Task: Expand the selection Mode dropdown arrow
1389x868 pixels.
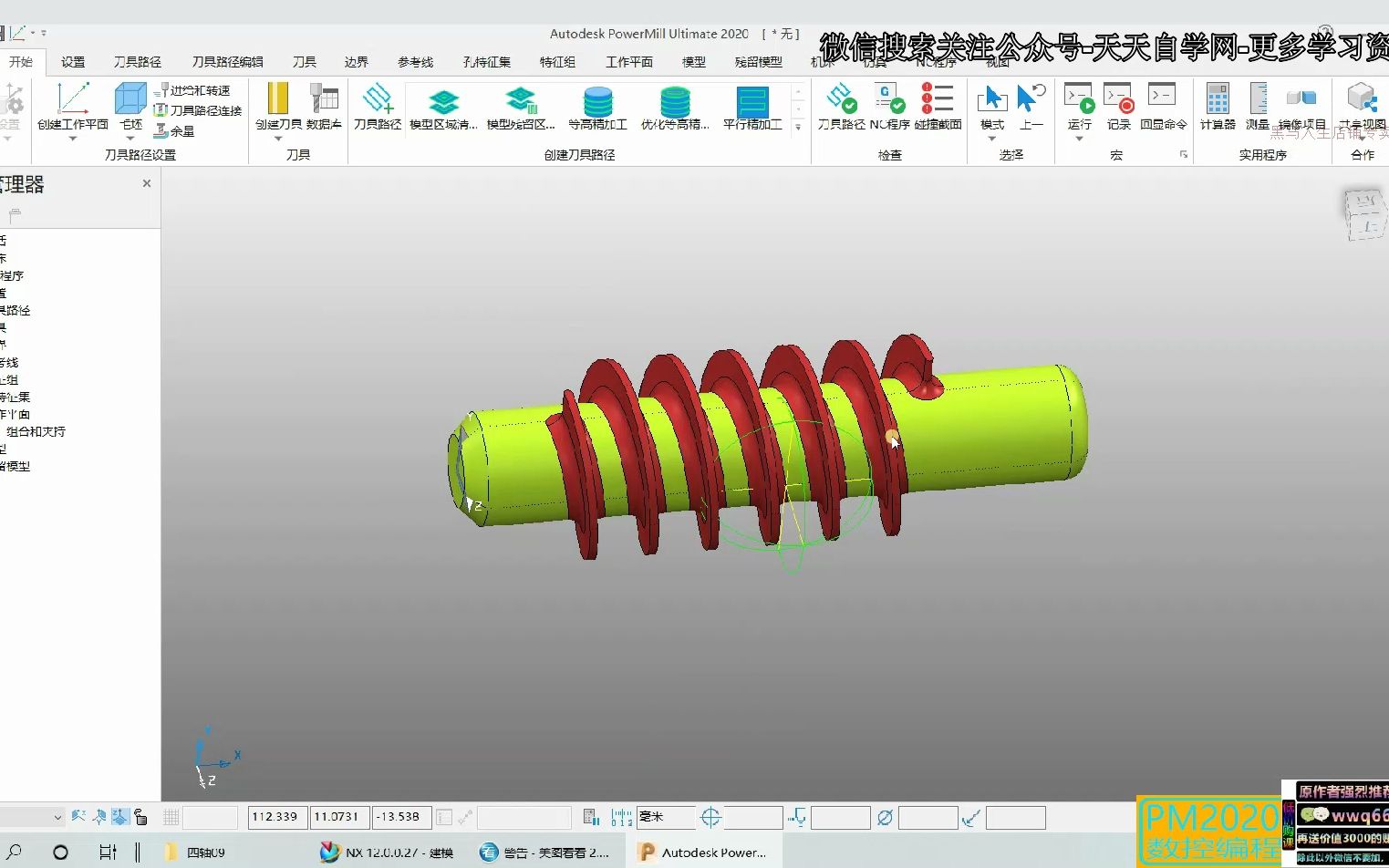Action: [x=991, y=139]
